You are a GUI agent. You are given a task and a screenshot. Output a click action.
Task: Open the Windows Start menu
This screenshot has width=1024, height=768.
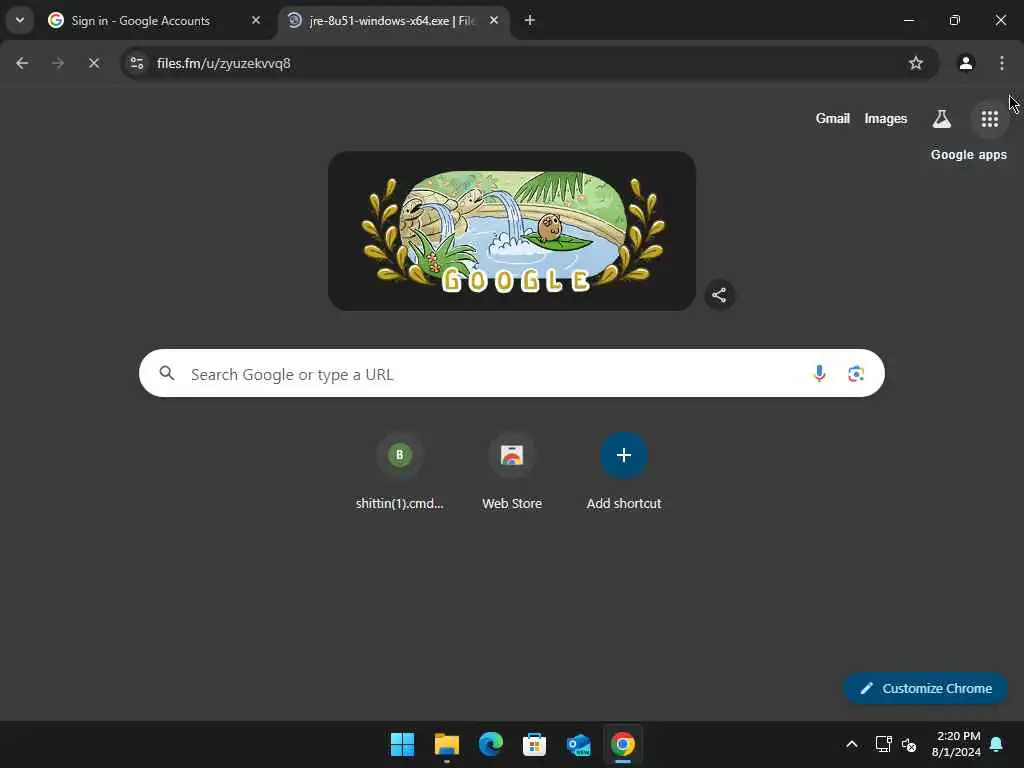402,744
